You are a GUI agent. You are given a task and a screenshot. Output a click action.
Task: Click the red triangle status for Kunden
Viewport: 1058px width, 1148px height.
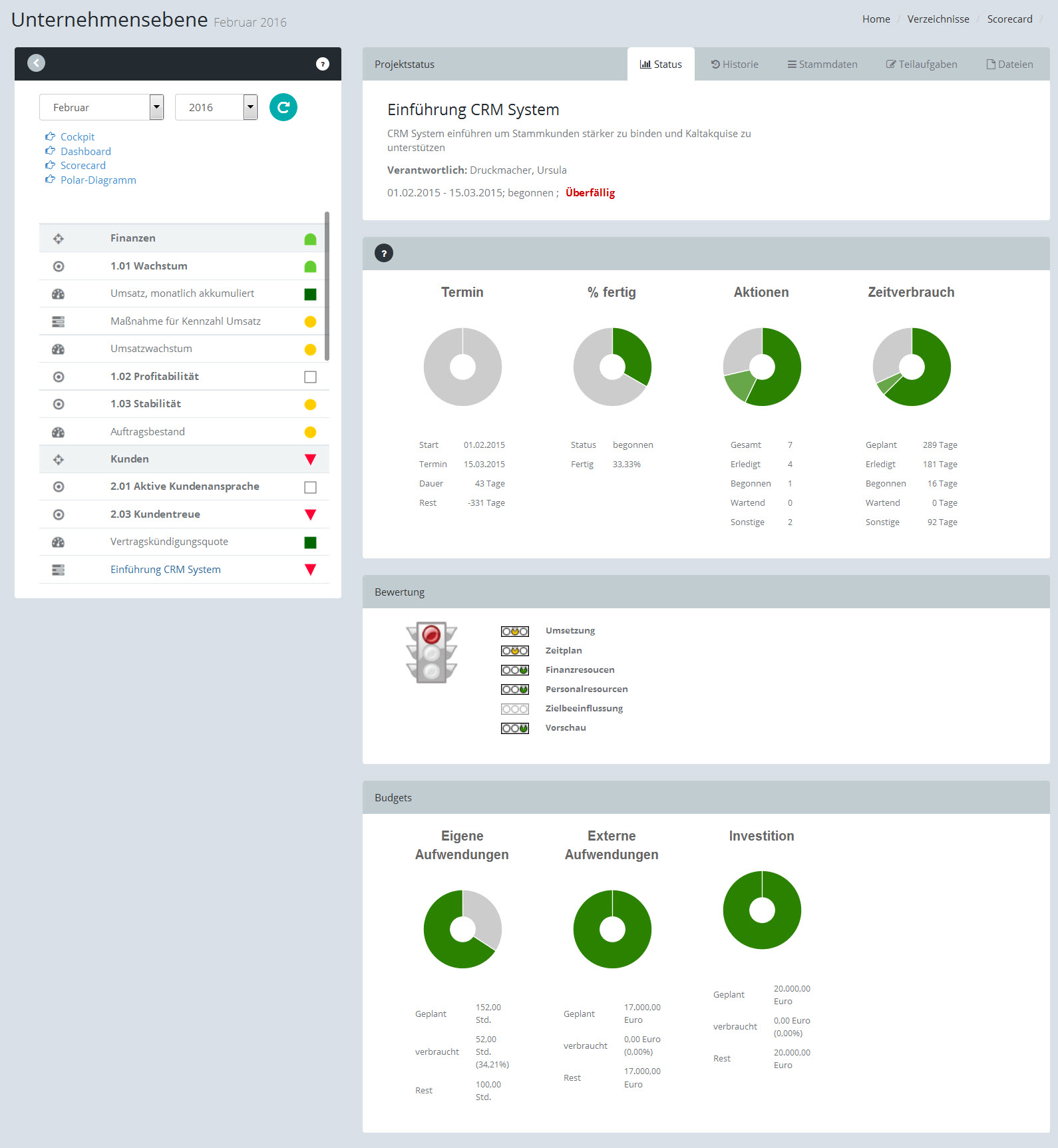(310, 460)
